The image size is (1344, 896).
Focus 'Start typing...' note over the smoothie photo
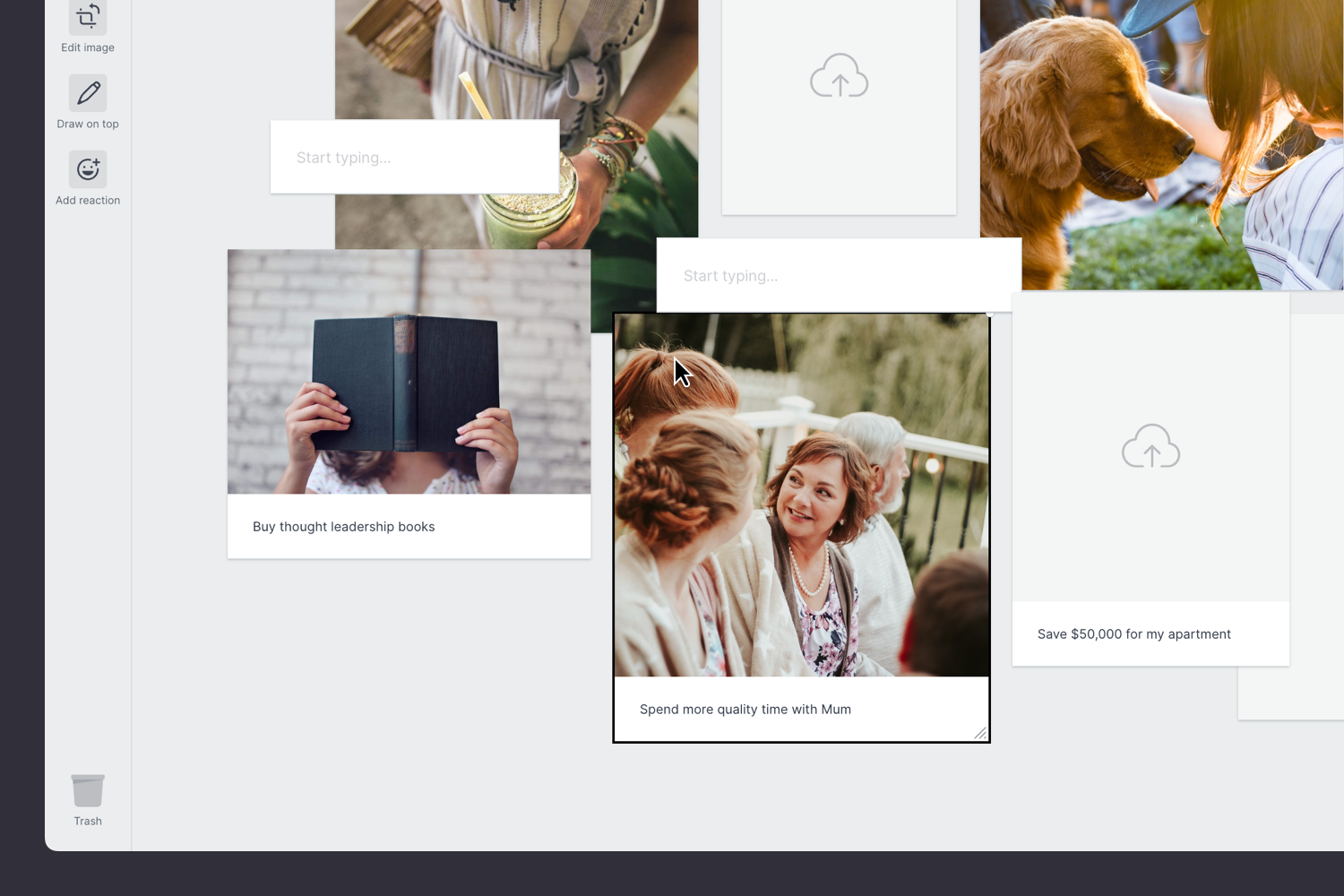(x=415, y=158)
